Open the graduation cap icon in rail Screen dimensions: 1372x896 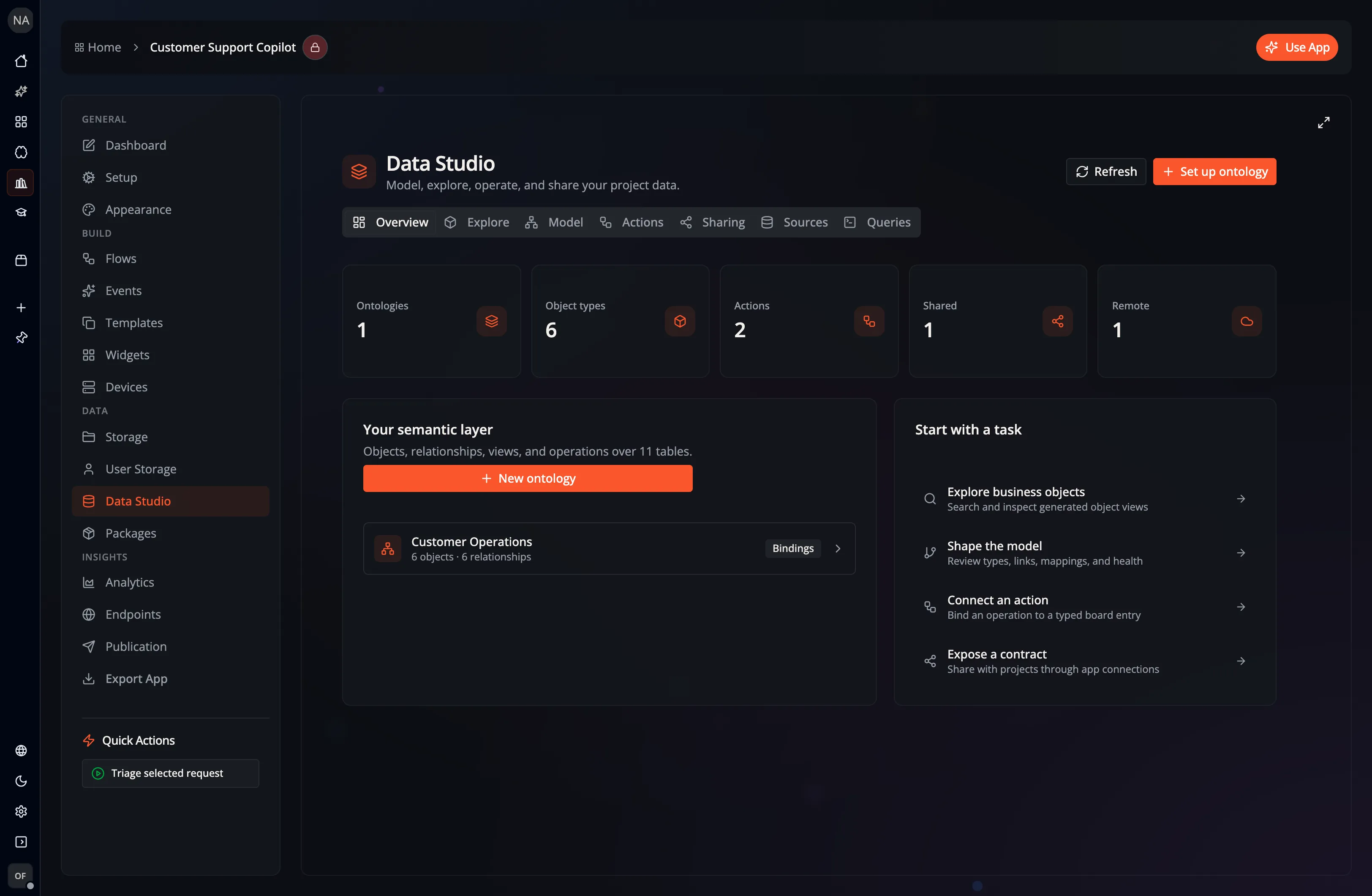pyautogui.click(x=21, y=212)
